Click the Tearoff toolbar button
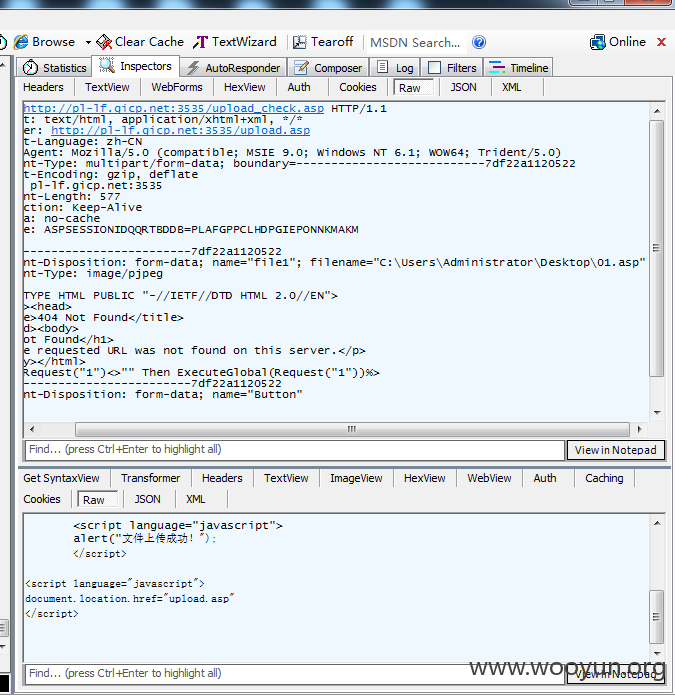The height and width of the screenshot is (696, 675). click(323, 42)
